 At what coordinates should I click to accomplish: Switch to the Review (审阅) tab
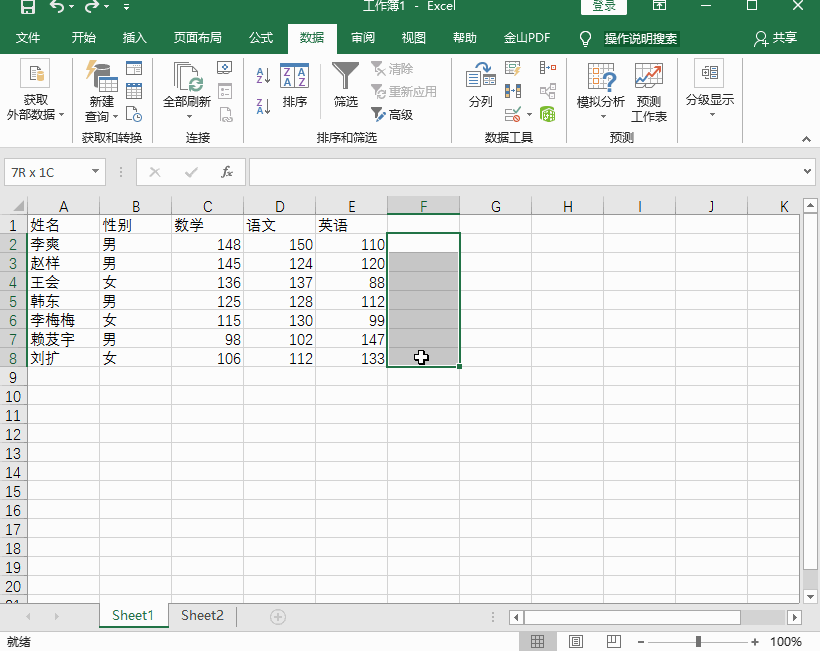363,38
